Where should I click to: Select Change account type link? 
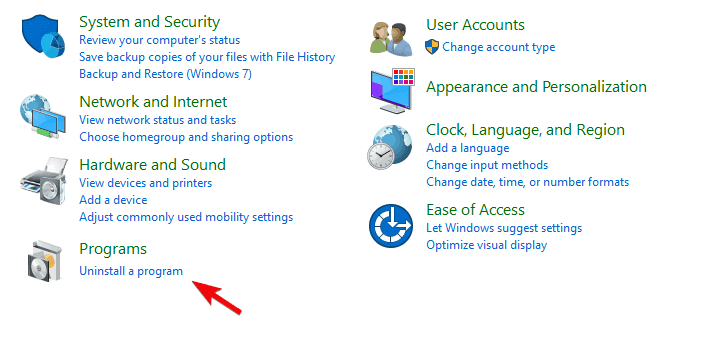click(x=499, y=47)
